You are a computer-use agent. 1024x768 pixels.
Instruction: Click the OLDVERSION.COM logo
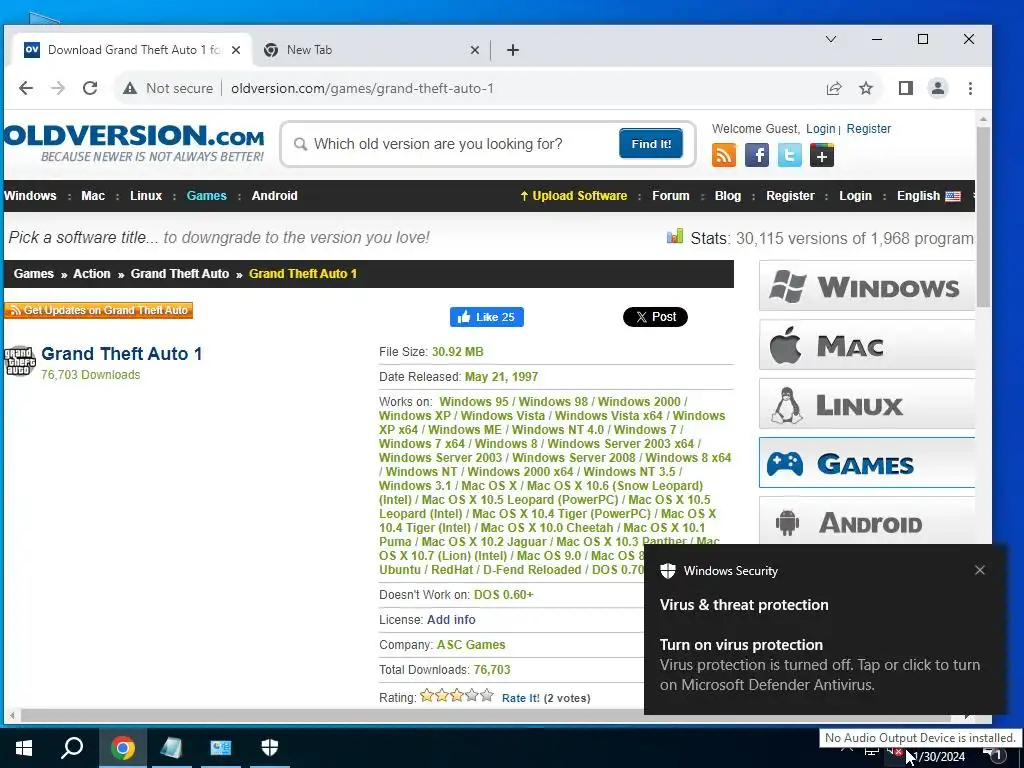(134, 143)
